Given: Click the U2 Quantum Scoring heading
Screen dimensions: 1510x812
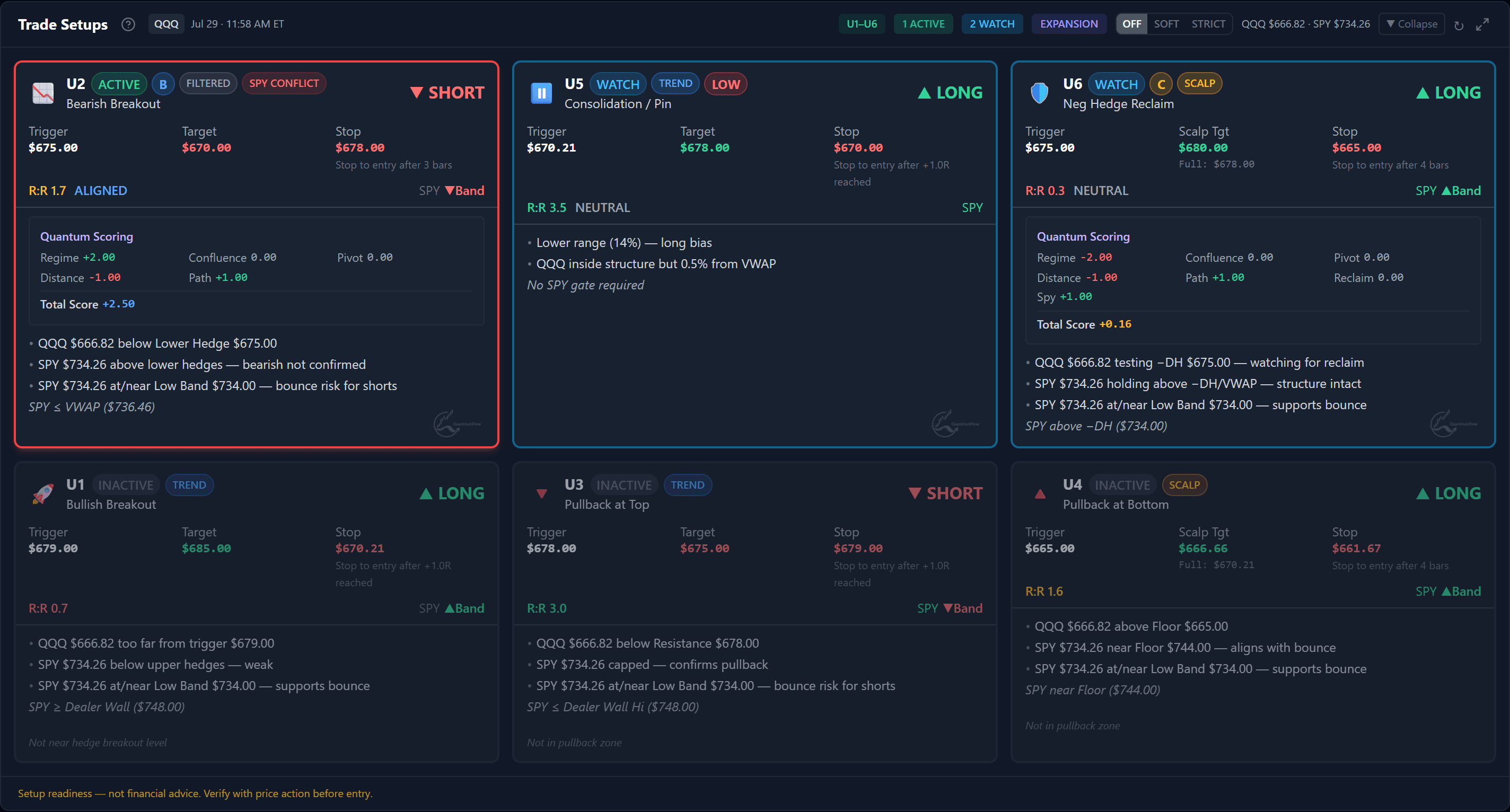Looking at the screenshot, I should [x=86, y=237].
